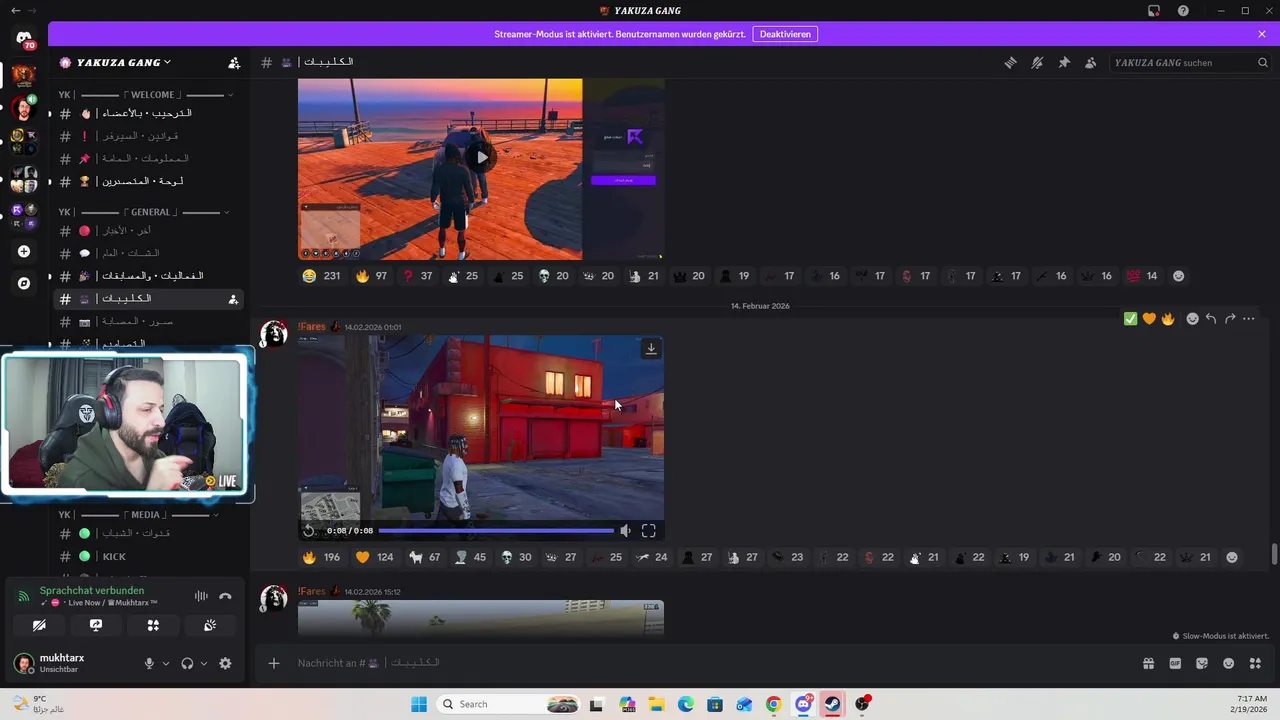Toggle microphone mute next to mukhtarx
This screenshot has width=1280, height=720.
[x=149, y=663]
